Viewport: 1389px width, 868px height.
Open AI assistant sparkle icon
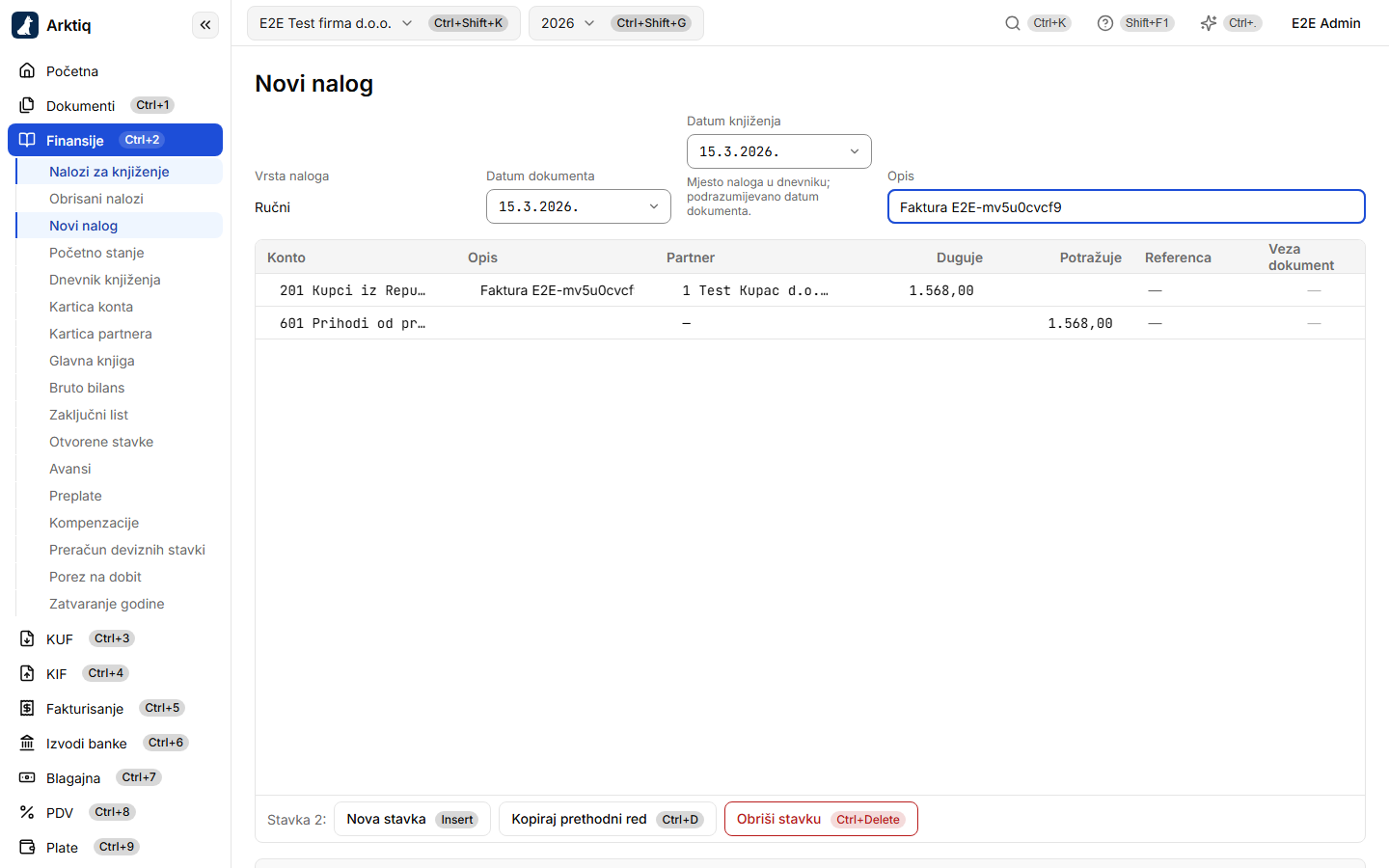tap(1209, 23)
